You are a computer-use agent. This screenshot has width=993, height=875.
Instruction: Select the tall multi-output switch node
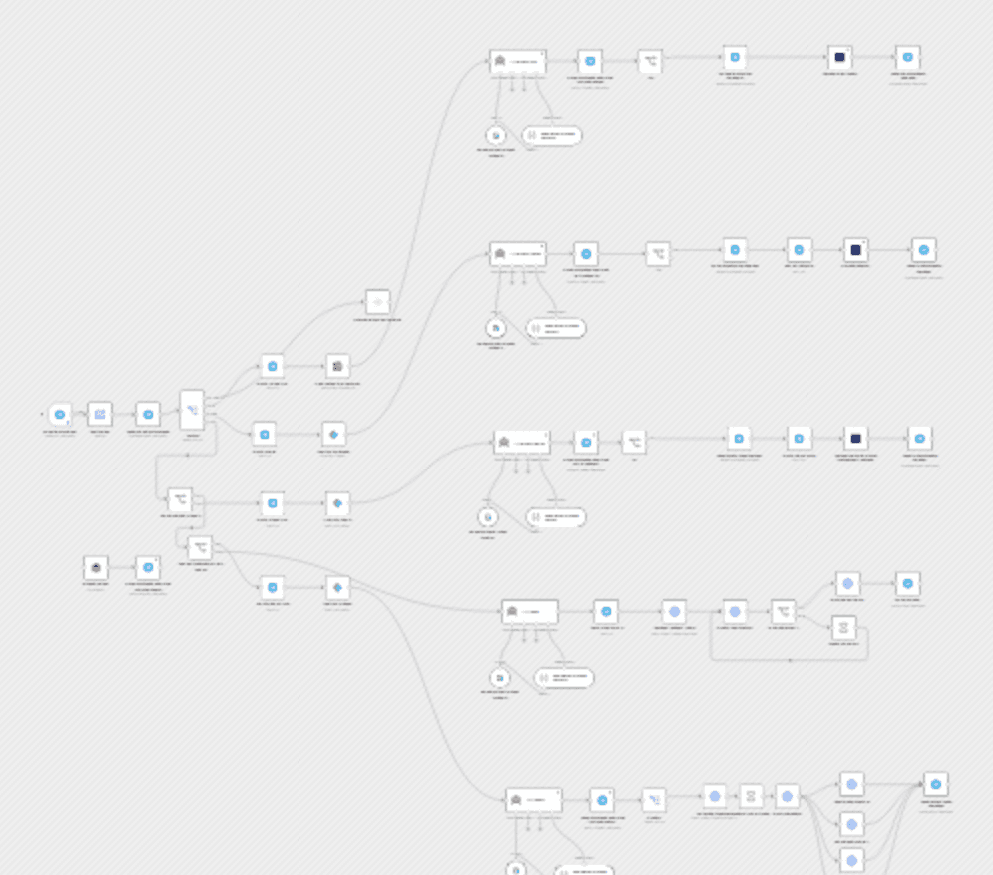point(192,410)
